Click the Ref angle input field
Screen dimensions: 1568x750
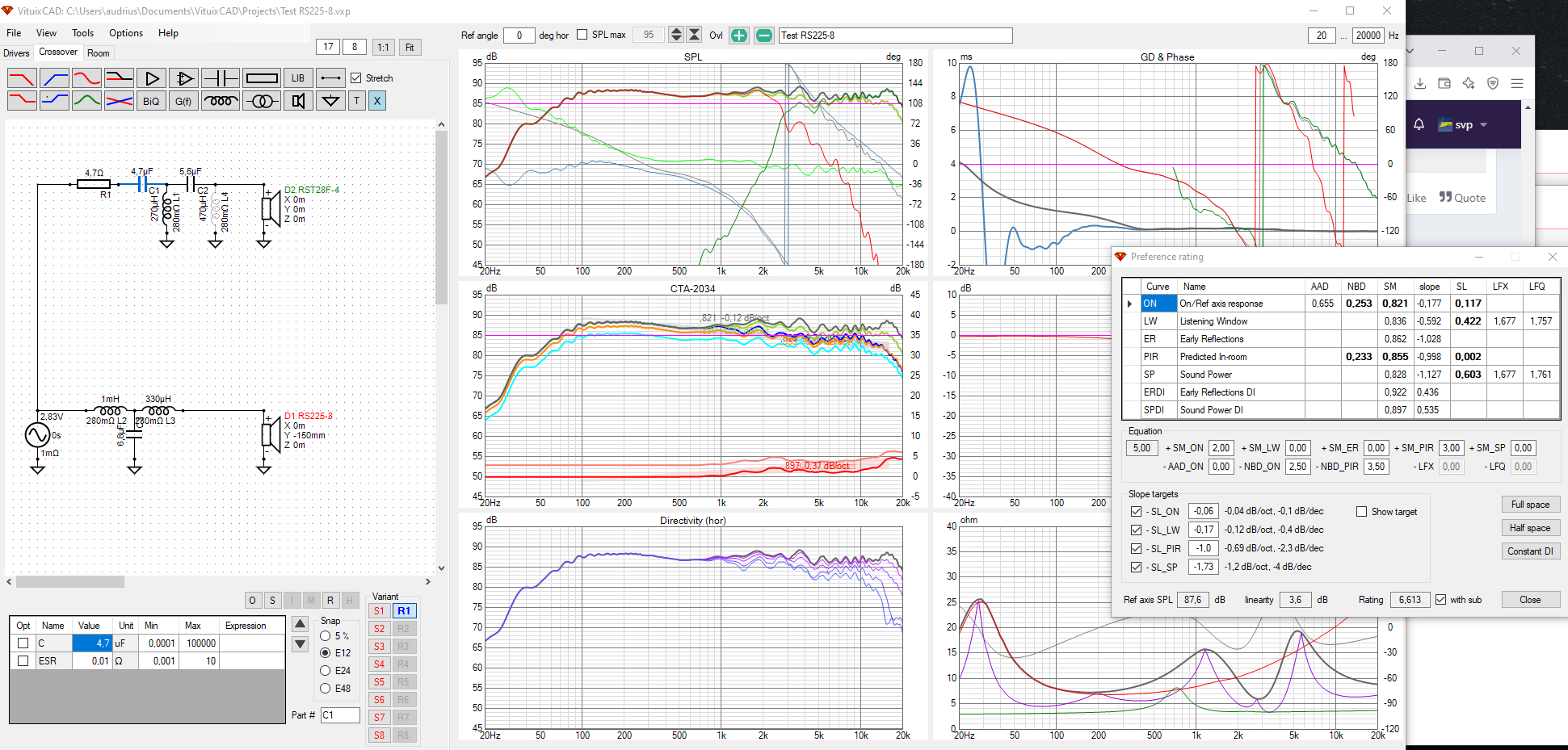pos(519,36)
